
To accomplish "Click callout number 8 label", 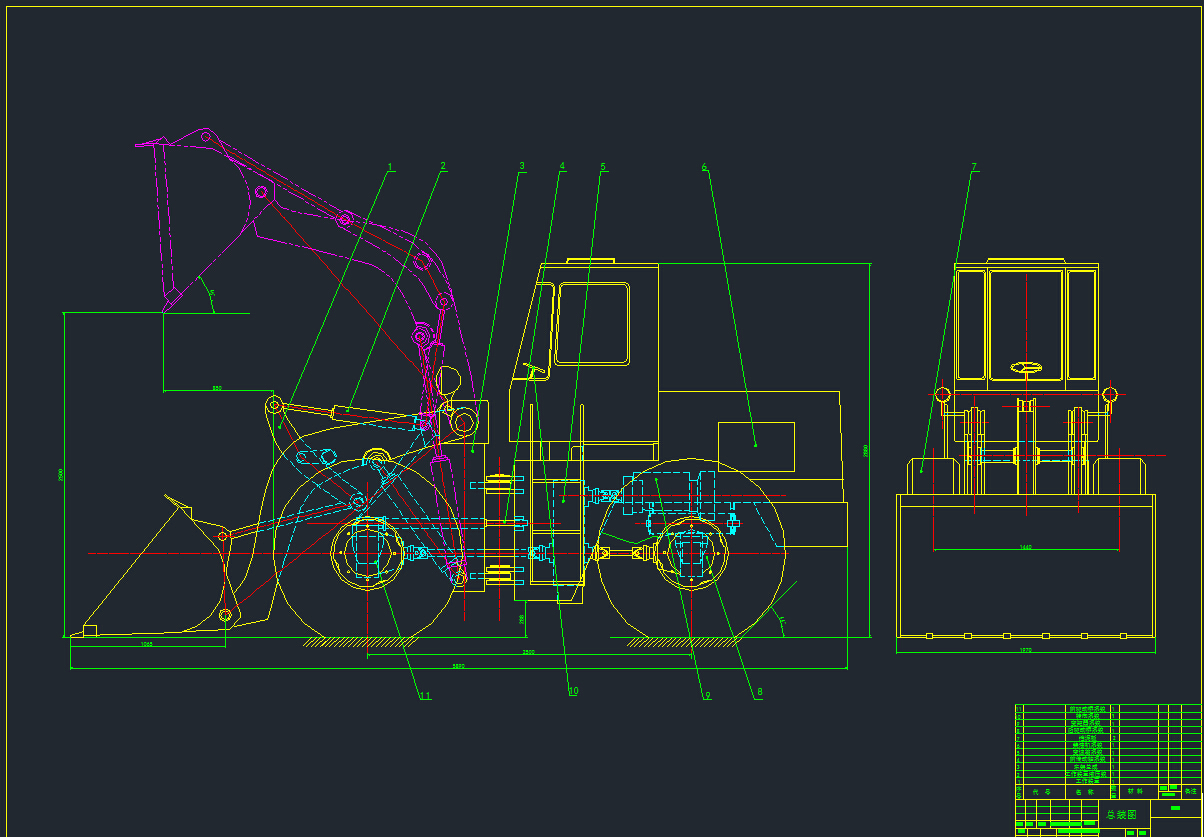I will point(759,691).
